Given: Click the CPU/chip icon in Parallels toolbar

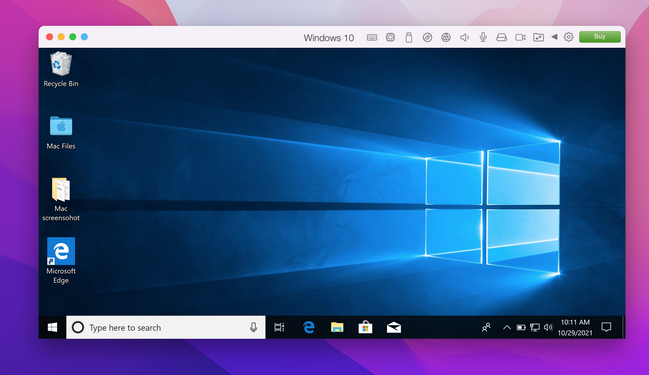Looking at the screenshot, I should (x=390, y=38).
